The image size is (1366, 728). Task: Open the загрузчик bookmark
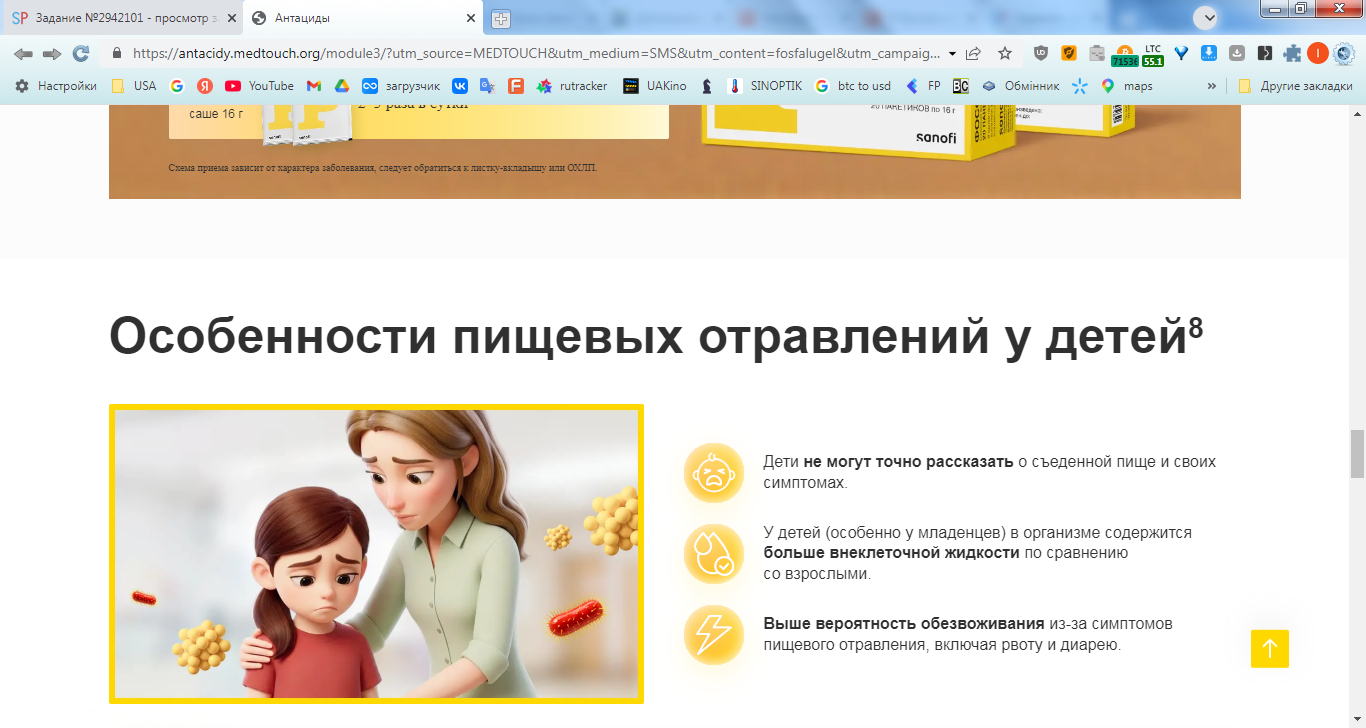tap(401, 86)
